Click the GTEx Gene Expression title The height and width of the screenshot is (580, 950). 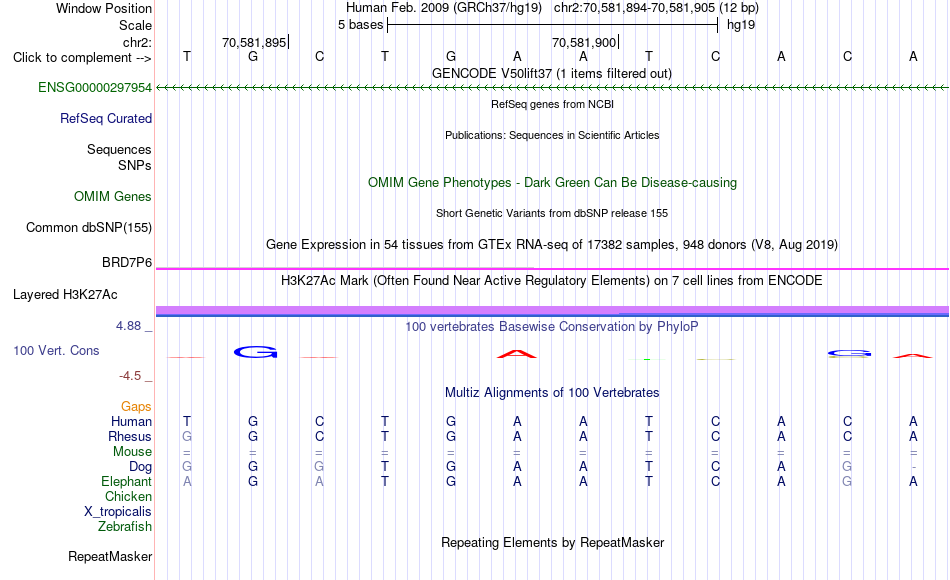552,245
